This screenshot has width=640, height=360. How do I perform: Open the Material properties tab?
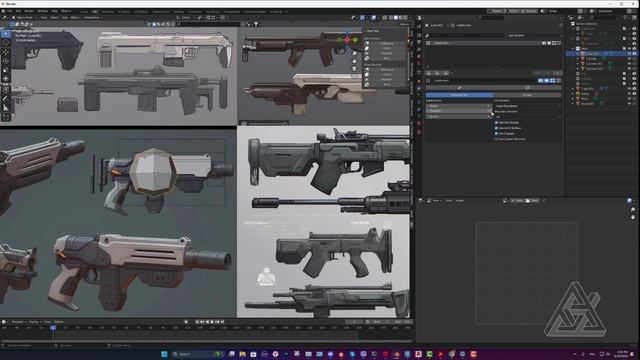click(419, 124)
